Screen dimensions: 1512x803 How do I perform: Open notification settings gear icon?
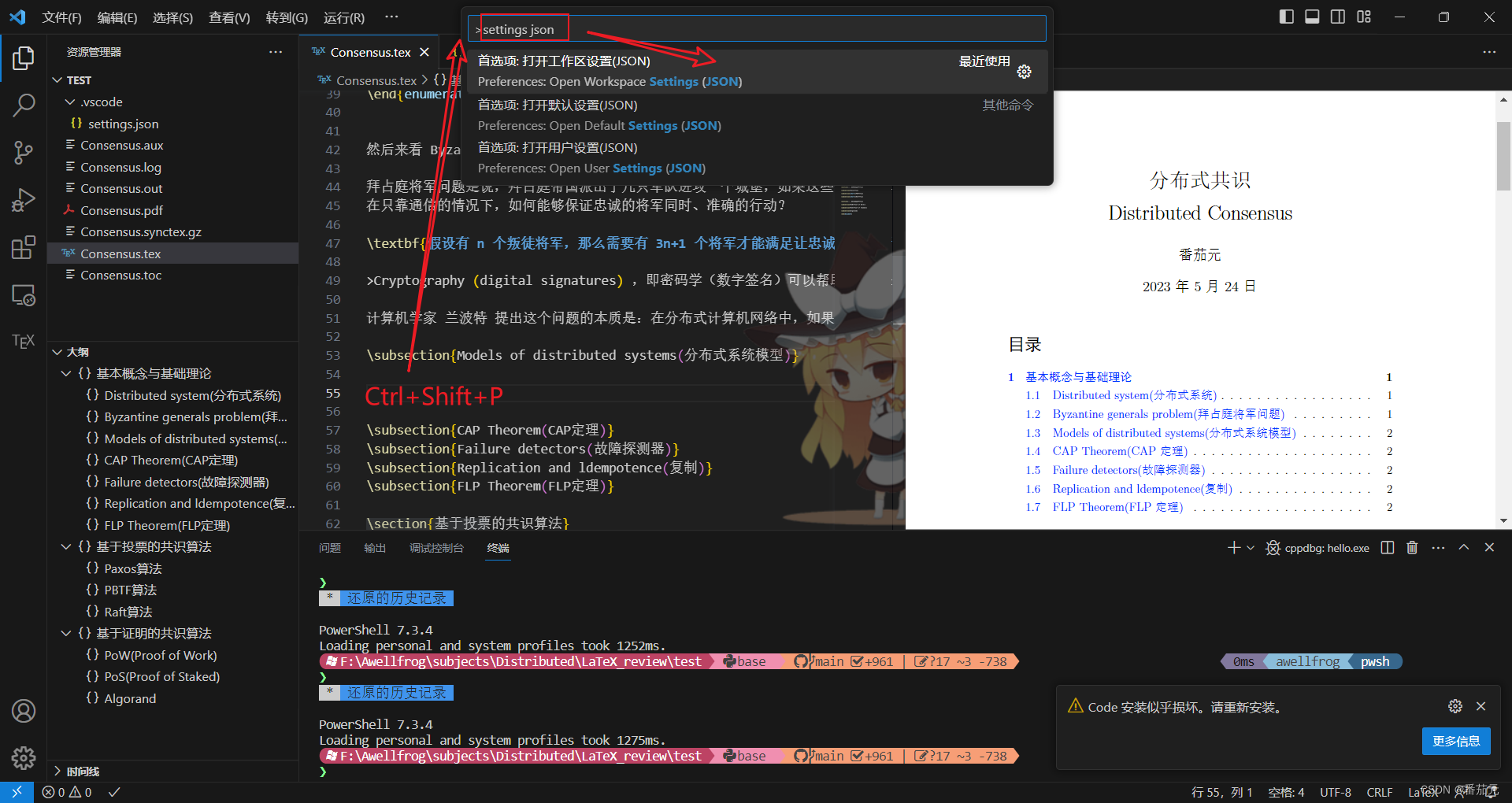tap(1455, 706)
